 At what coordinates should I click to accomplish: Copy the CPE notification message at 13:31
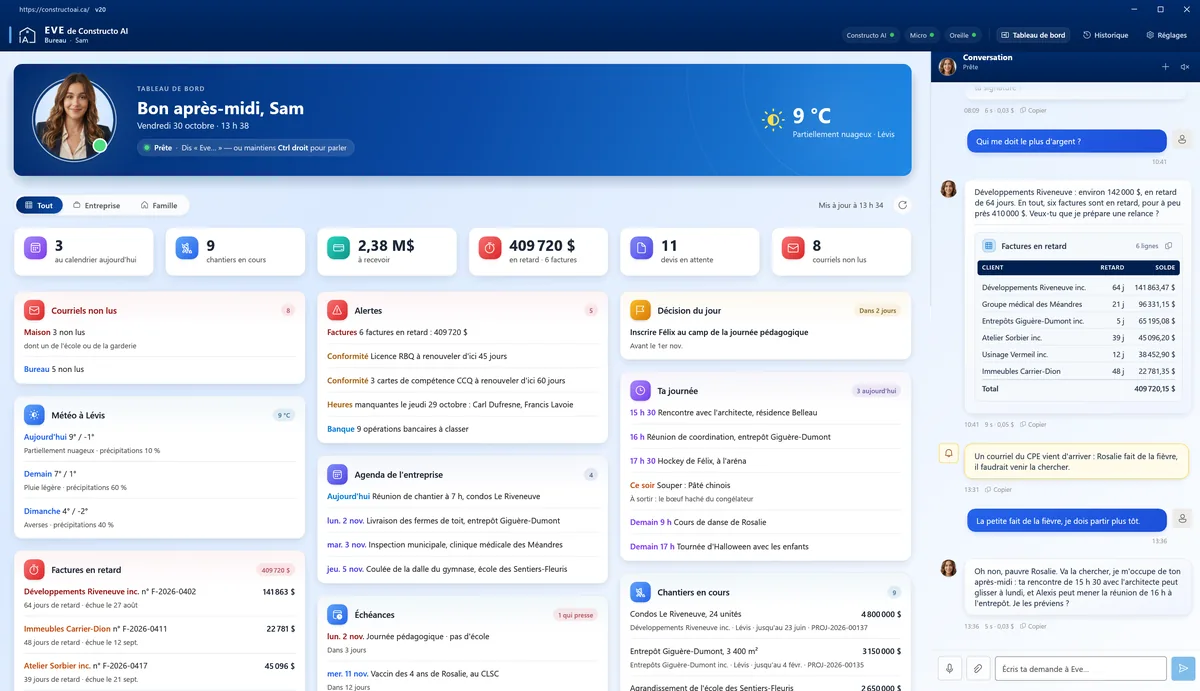point(999,490)
